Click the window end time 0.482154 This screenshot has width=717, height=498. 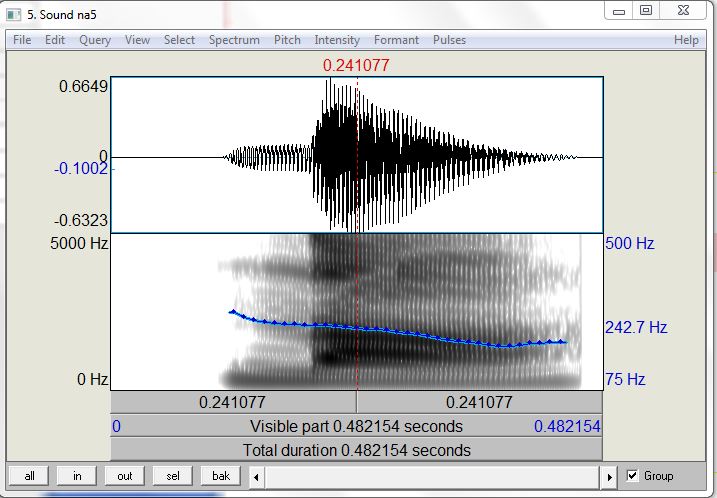click(x=567, y=426)
